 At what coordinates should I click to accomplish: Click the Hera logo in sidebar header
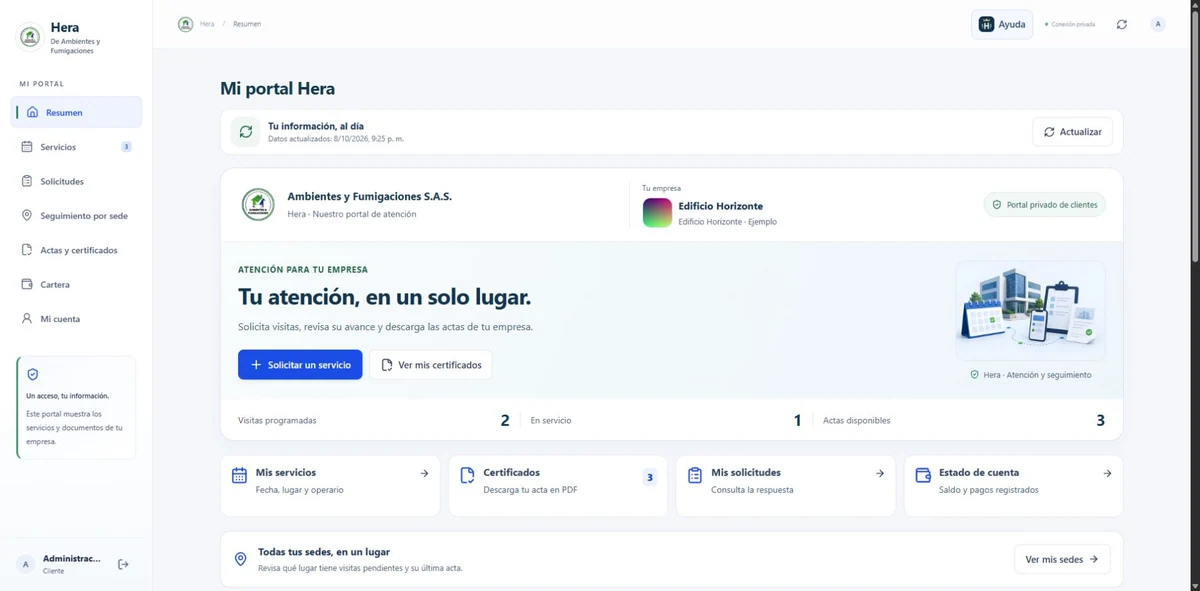point(30,37)
